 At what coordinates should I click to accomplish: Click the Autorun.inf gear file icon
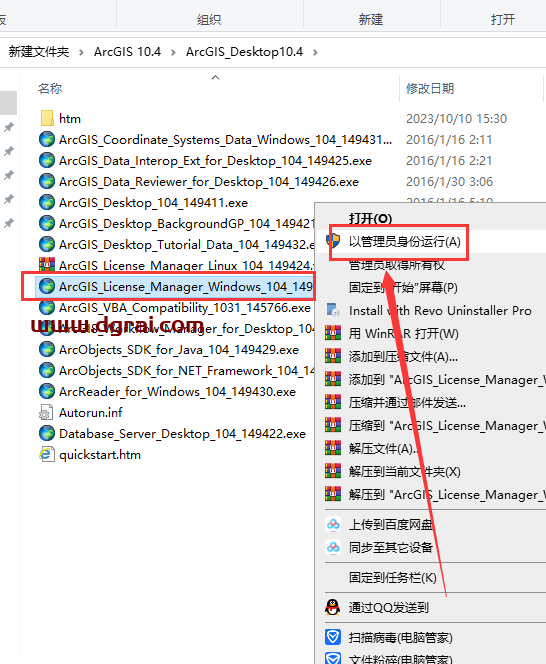pyautogui.click(x=46, y=412)
